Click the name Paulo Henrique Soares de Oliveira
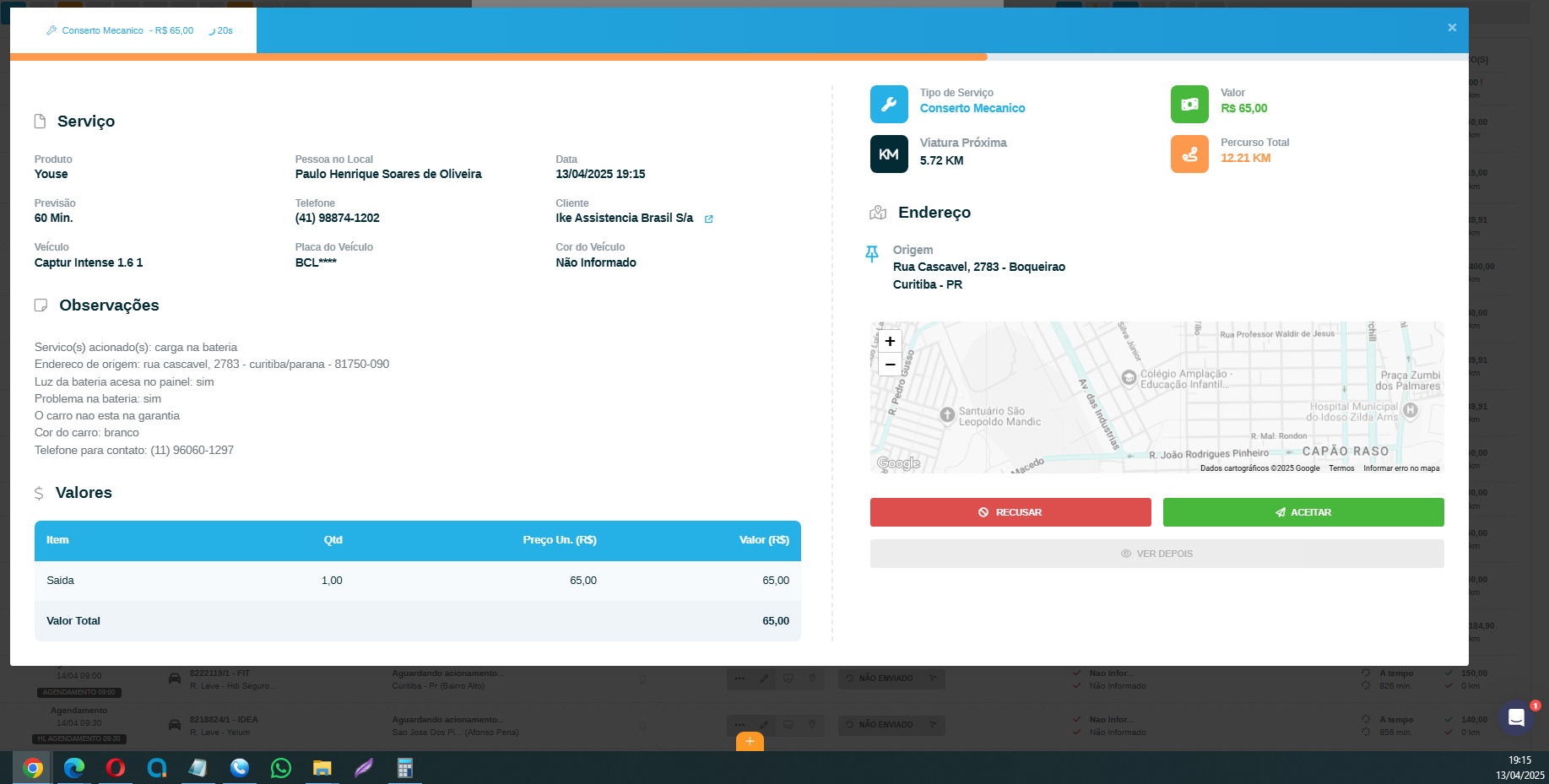Screen dimensions: 1549x784 coord(388,175)
